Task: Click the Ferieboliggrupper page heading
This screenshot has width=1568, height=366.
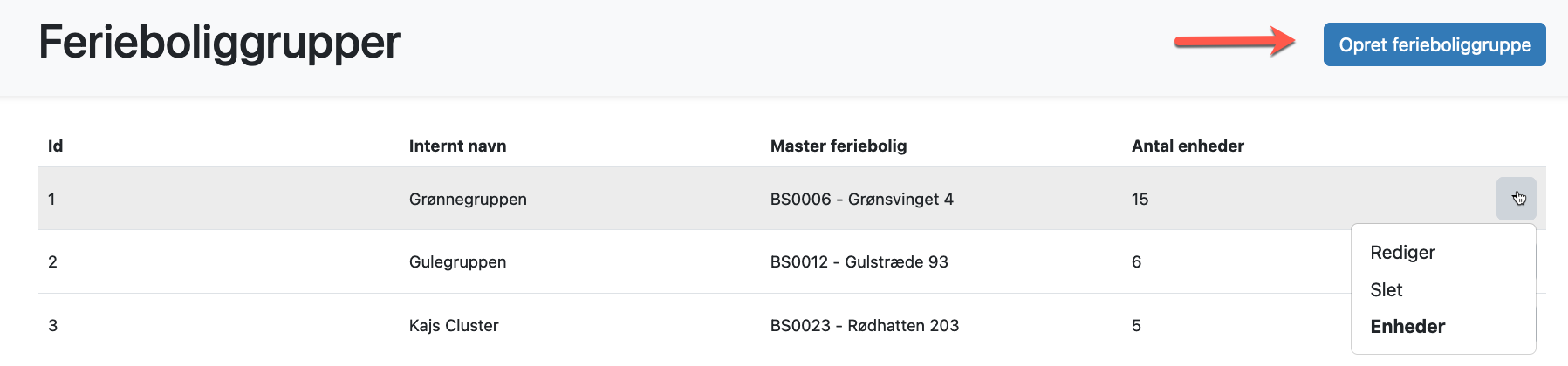Action: coord(219,43)
